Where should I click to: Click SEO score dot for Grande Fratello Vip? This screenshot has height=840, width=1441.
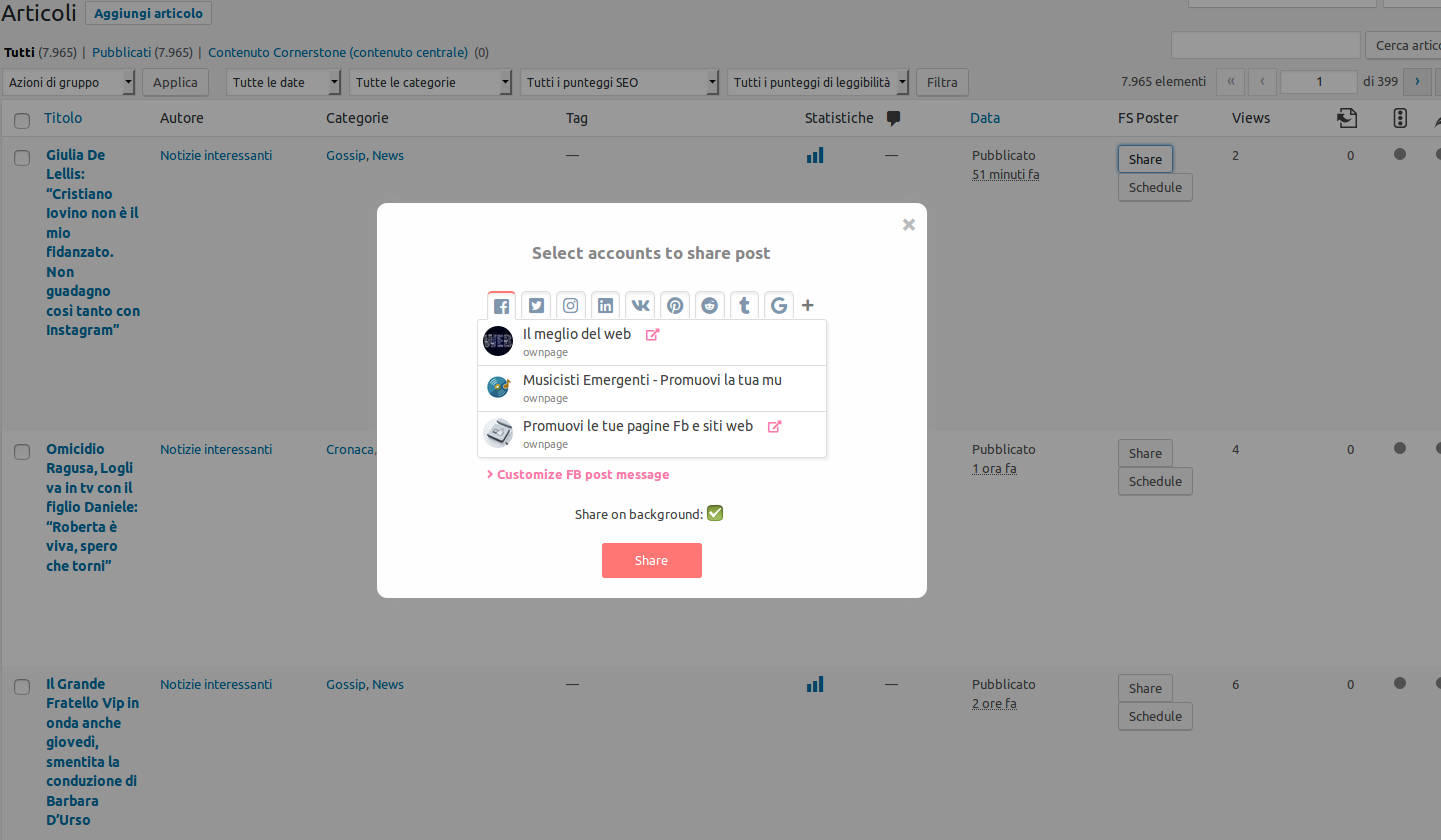(1400, 683)
